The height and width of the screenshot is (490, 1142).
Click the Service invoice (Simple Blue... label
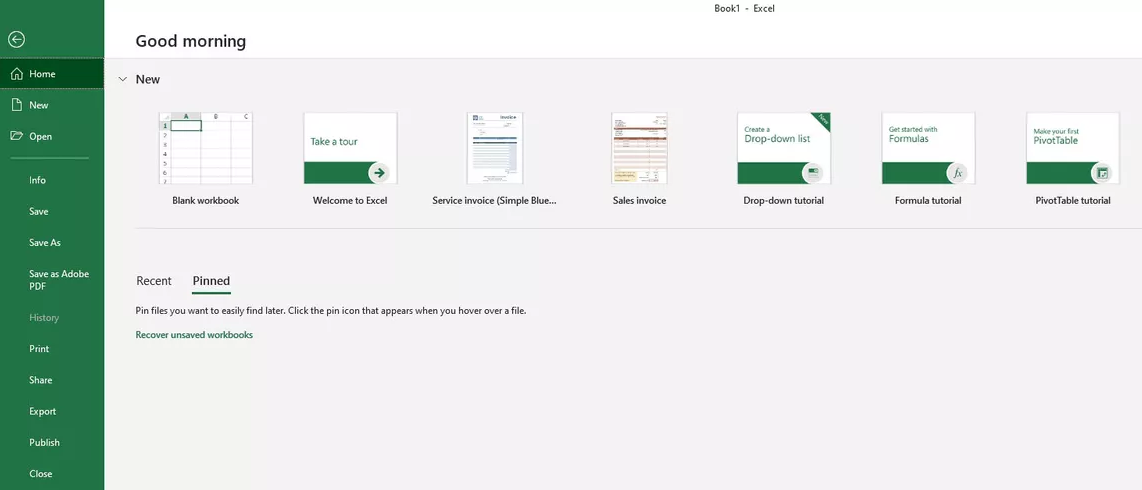495,200
